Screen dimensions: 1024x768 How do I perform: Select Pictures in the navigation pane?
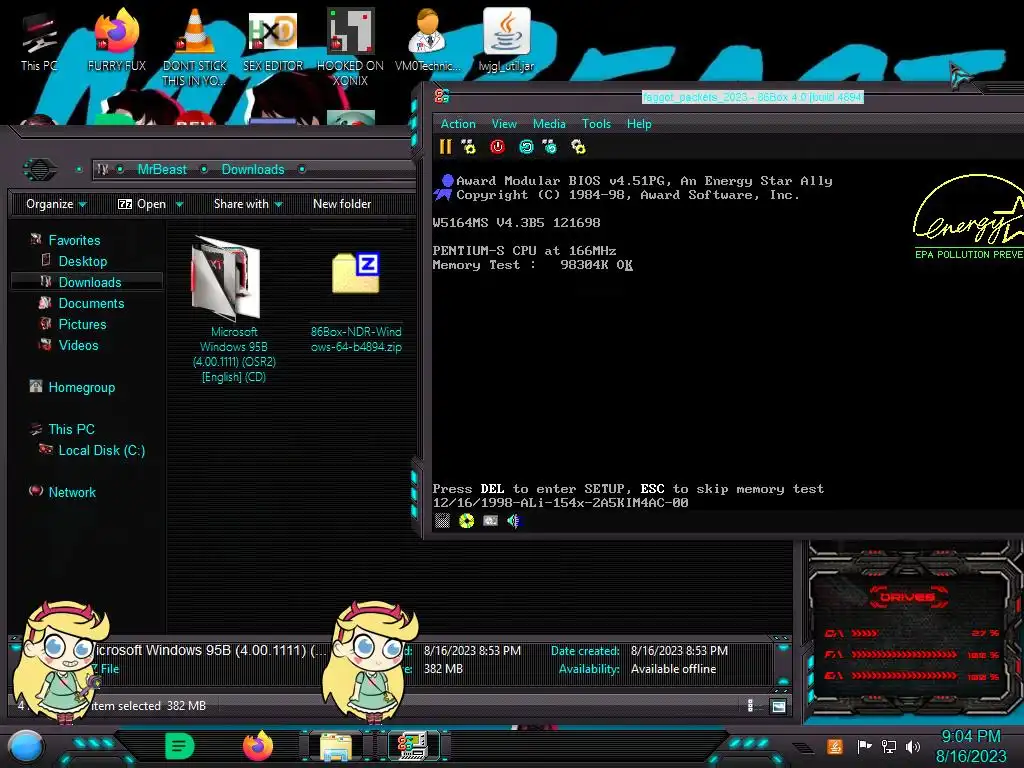pyautogui.click(x=82, y=324)
